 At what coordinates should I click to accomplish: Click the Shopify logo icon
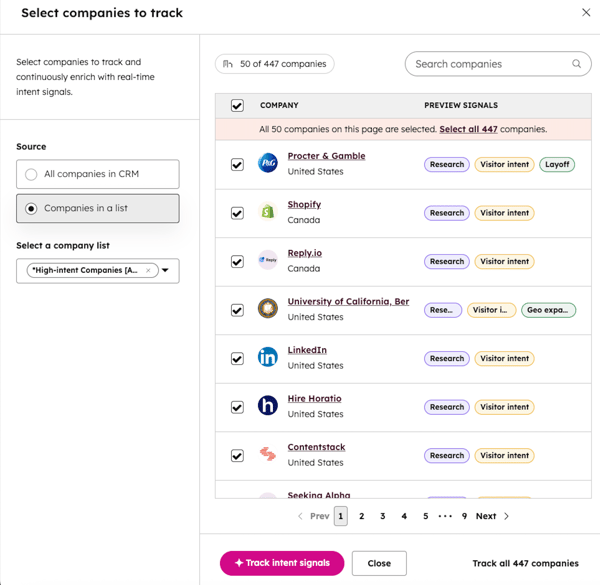click(x=267, y=212)
